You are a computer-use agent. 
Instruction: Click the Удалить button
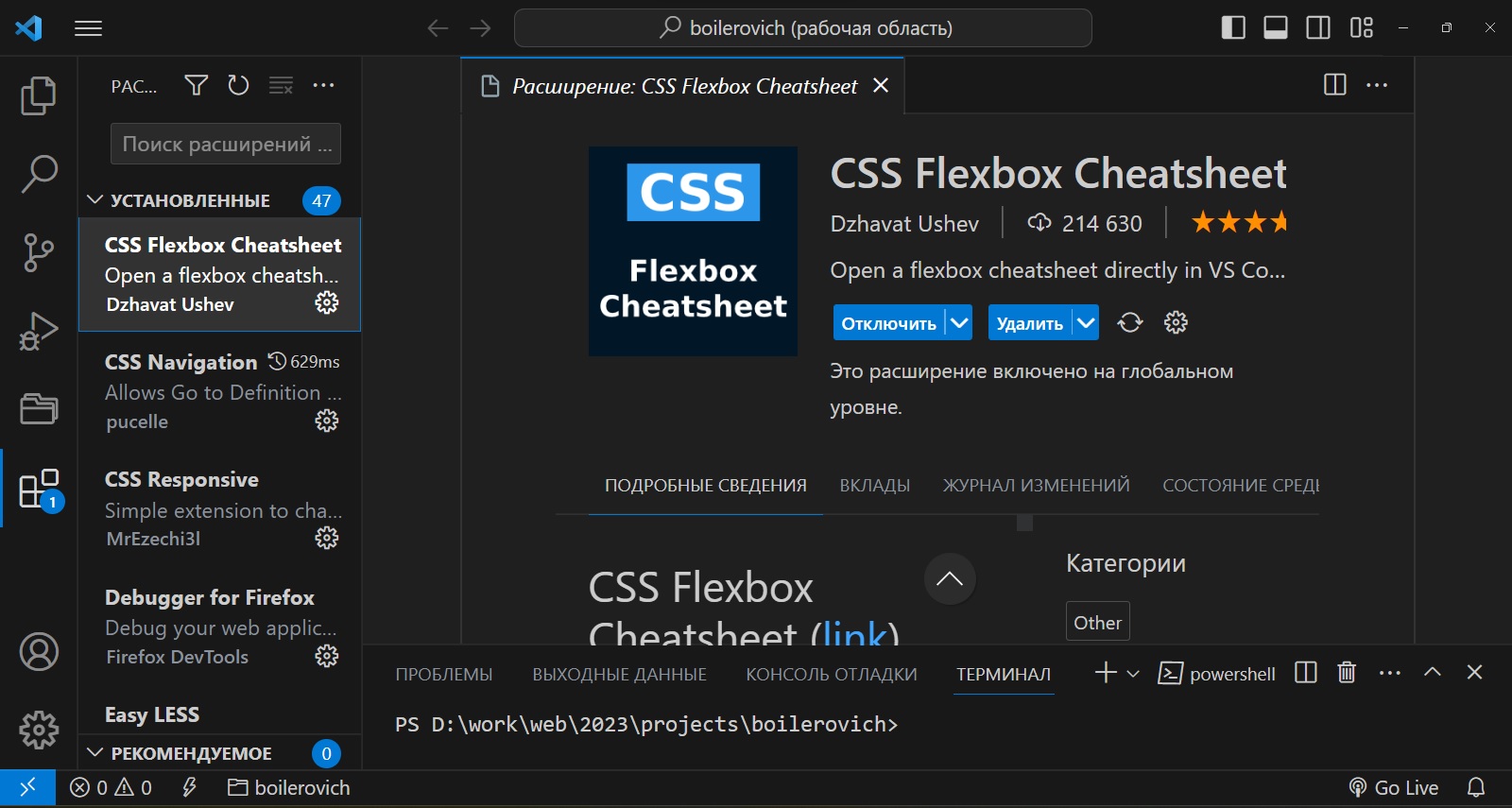click(x=1030, y=323)
